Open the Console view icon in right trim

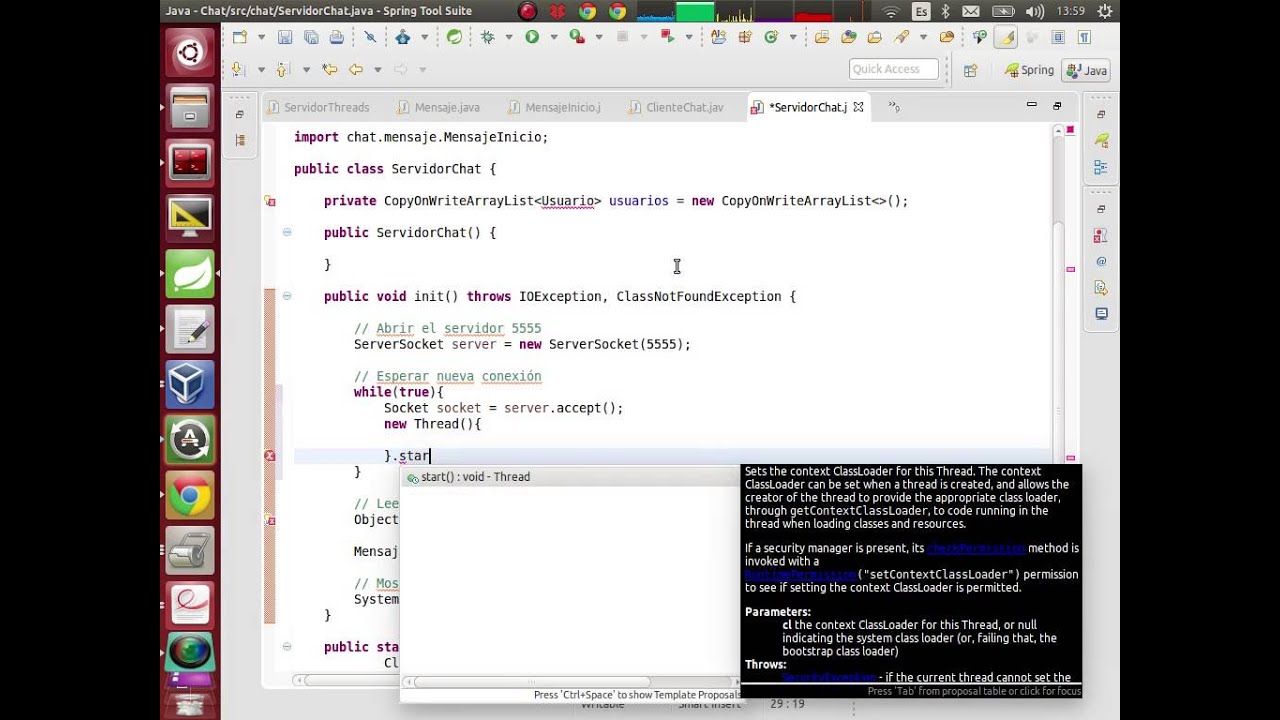(x=1101, y=313)
